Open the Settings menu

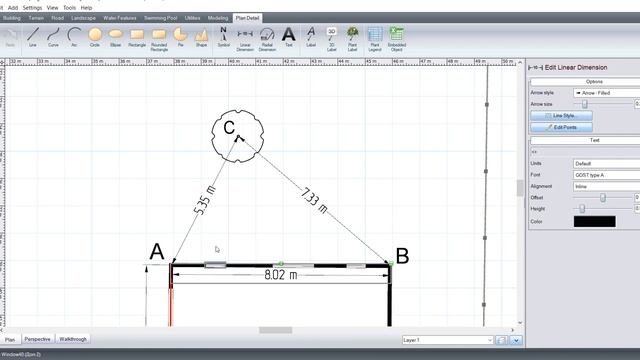(x=32, y=8)
